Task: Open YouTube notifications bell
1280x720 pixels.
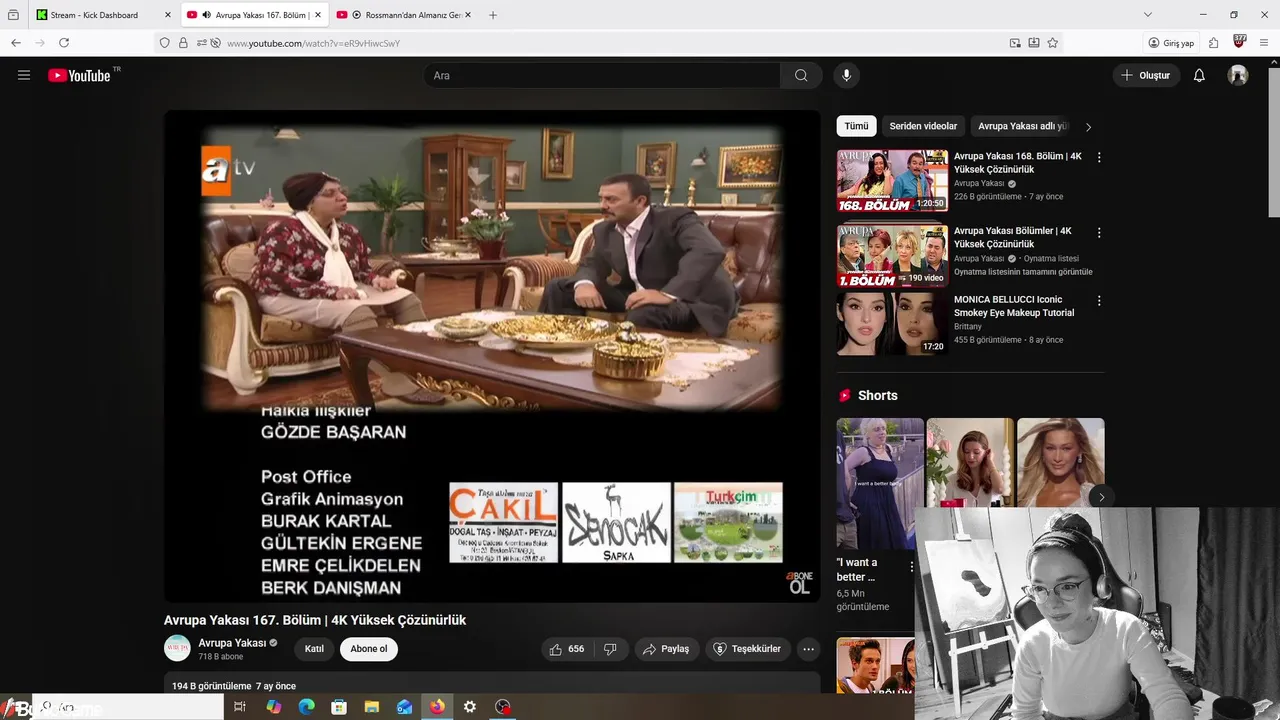Action: pos(1199,75)
